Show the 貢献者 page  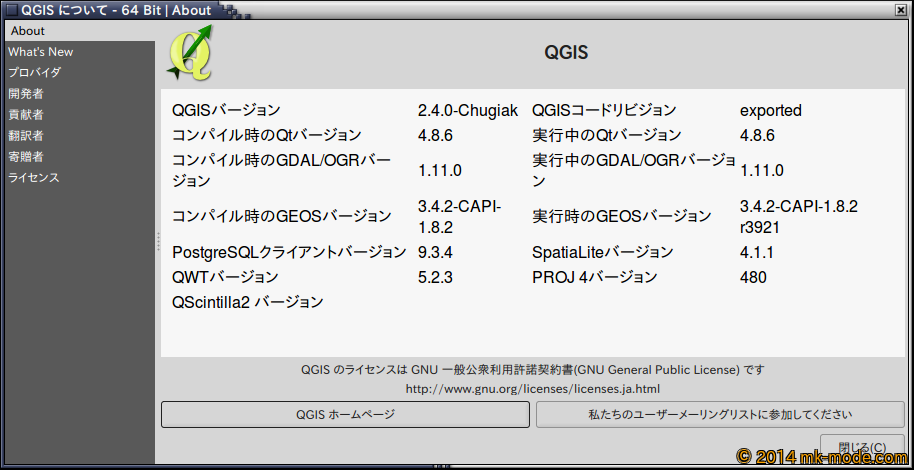(x=26, y=115)
